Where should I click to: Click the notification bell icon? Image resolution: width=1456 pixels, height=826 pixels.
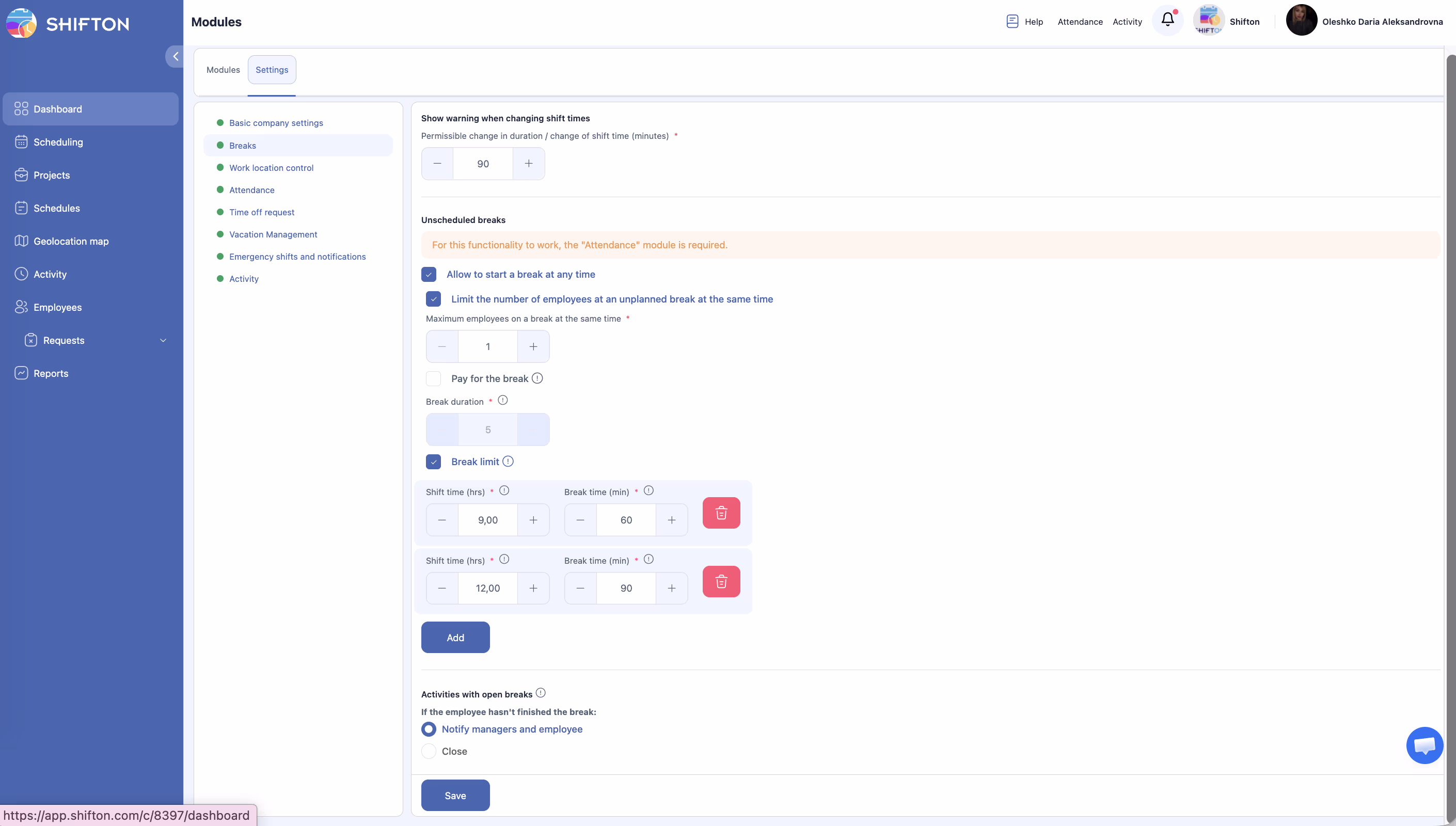(1167, 20)
